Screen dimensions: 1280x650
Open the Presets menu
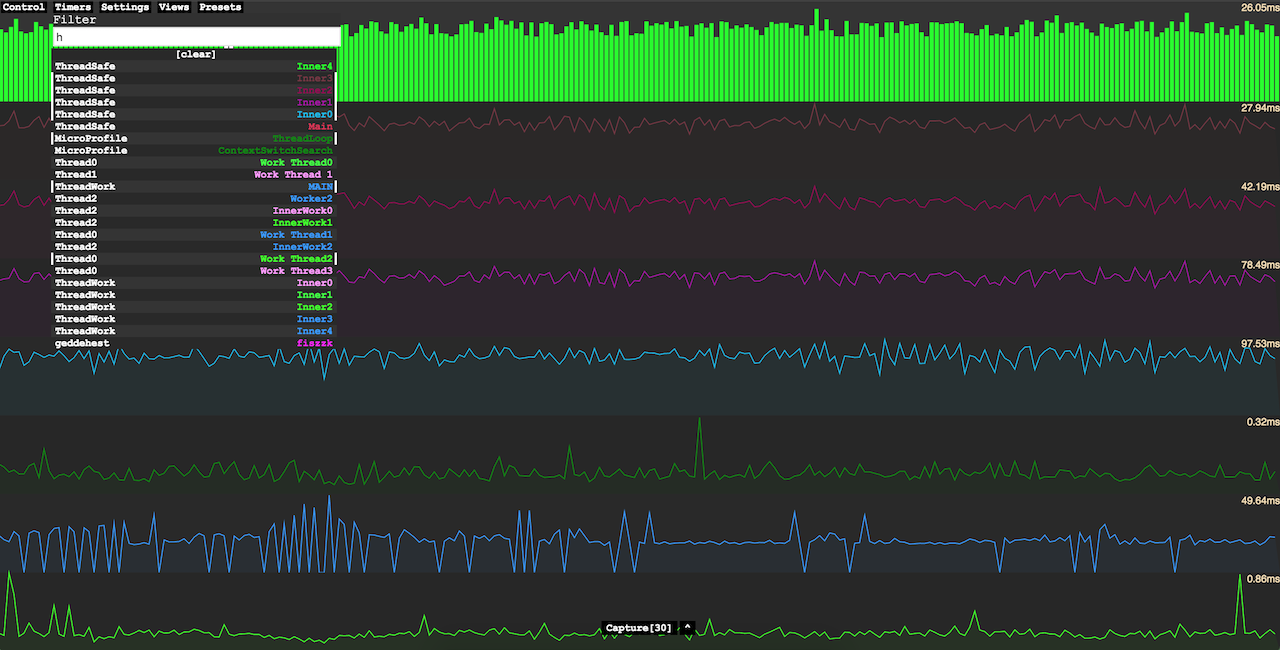pyautogui.click(x=220, y=7)
